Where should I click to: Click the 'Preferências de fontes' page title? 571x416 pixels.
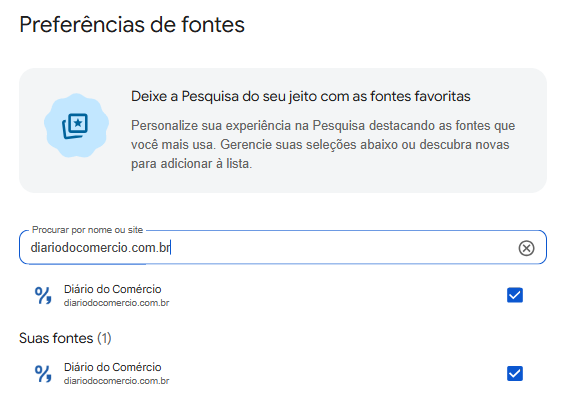coord(132,25)
